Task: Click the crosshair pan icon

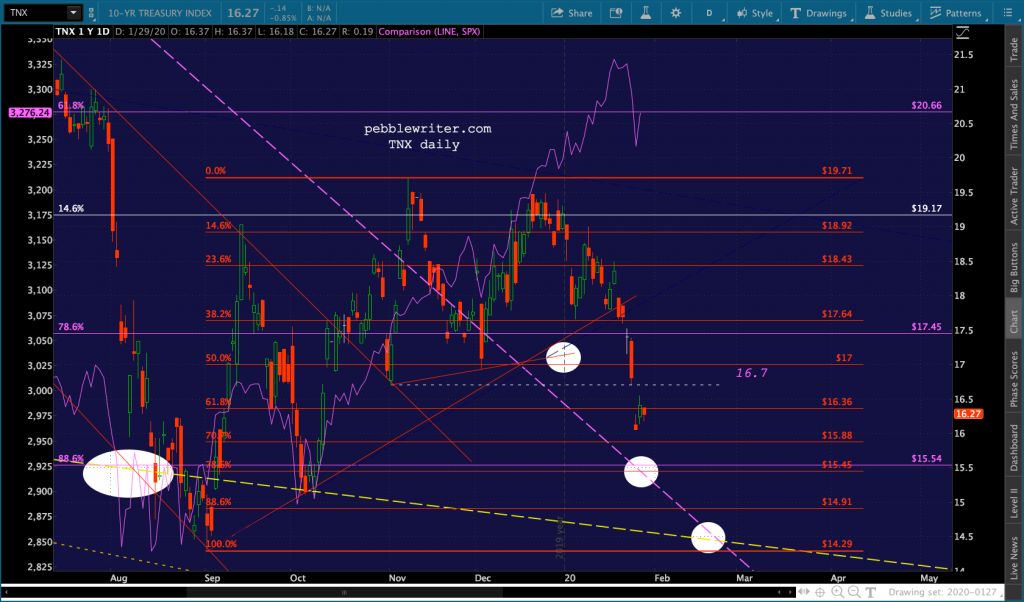Action: point(820,592)
